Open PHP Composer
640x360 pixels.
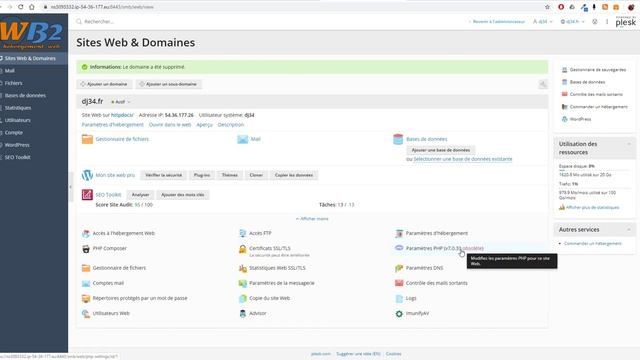(109, 248)
